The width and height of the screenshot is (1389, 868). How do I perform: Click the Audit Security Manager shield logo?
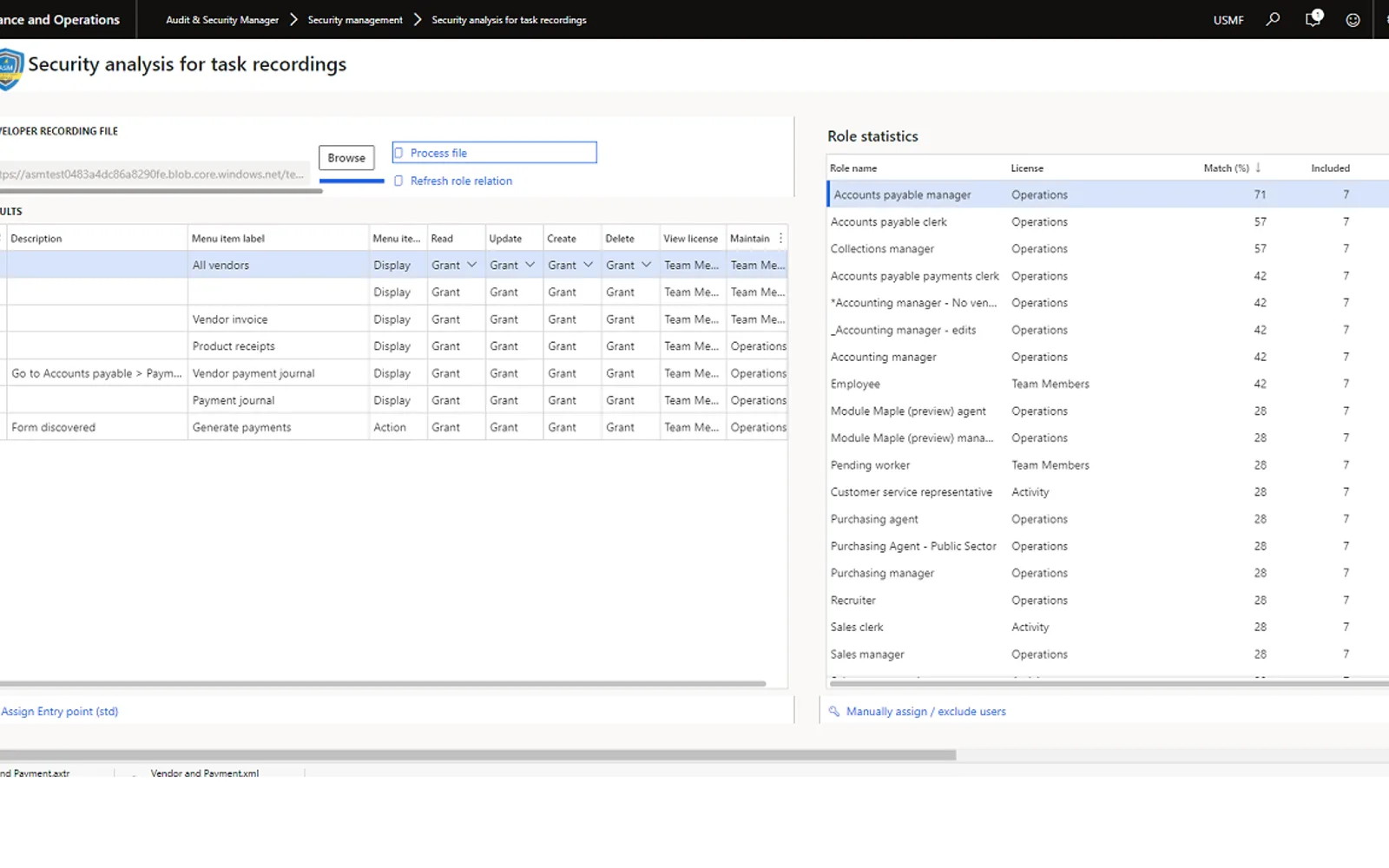[x=9, y=69]
